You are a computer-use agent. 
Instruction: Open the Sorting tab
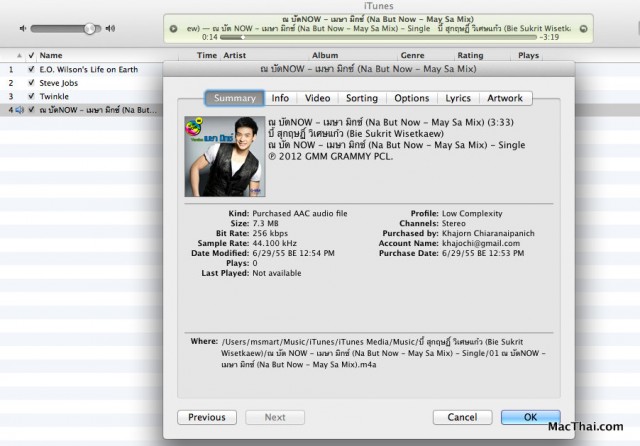pos(362,98)
